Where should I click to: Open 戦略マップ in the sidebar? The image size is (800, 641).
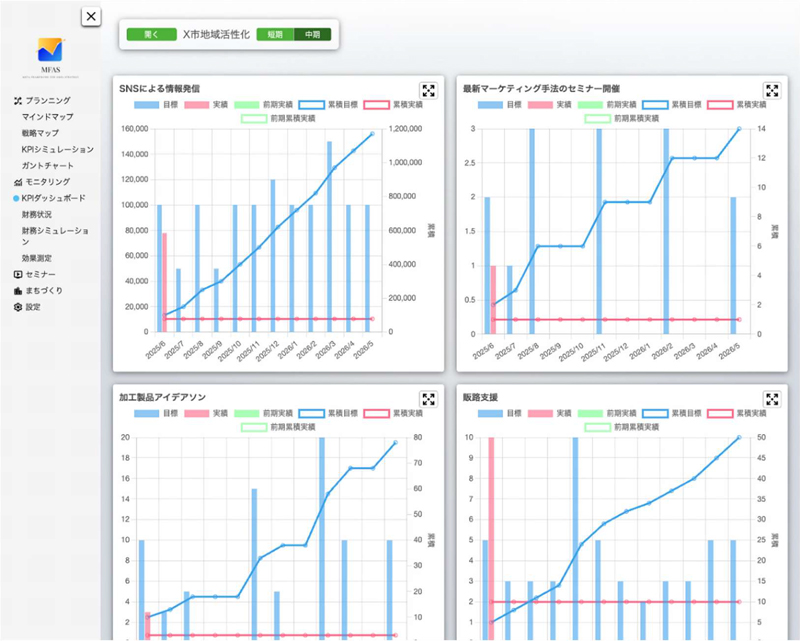tap(40, 133)
